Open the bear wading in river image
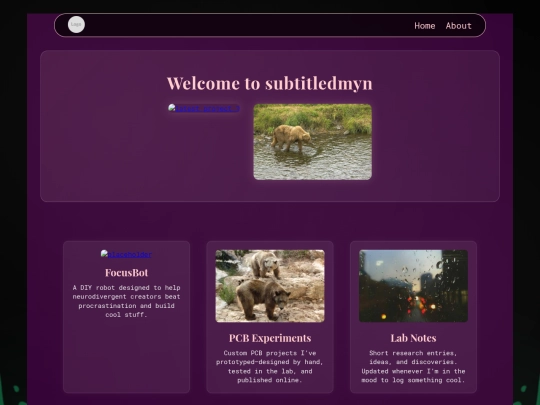This screenshot has width=540, height=405. point(312,142)
